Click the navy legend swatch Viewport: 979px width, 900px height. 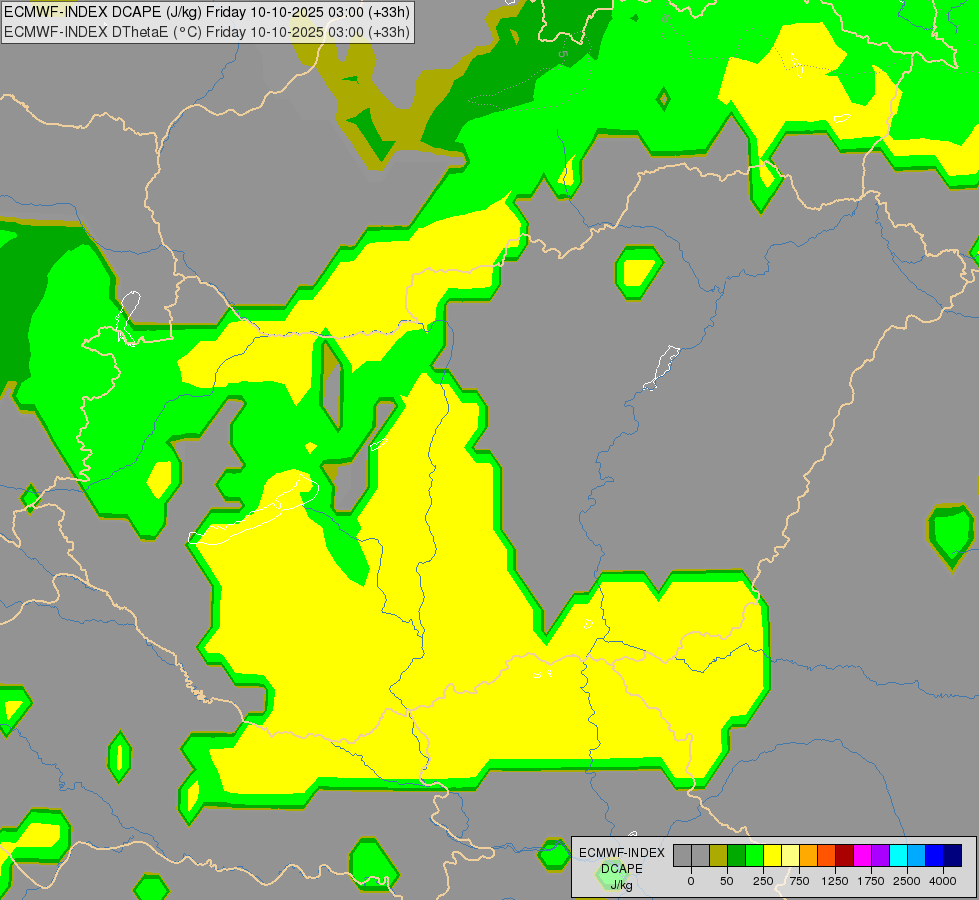click(x=953, y=855)
